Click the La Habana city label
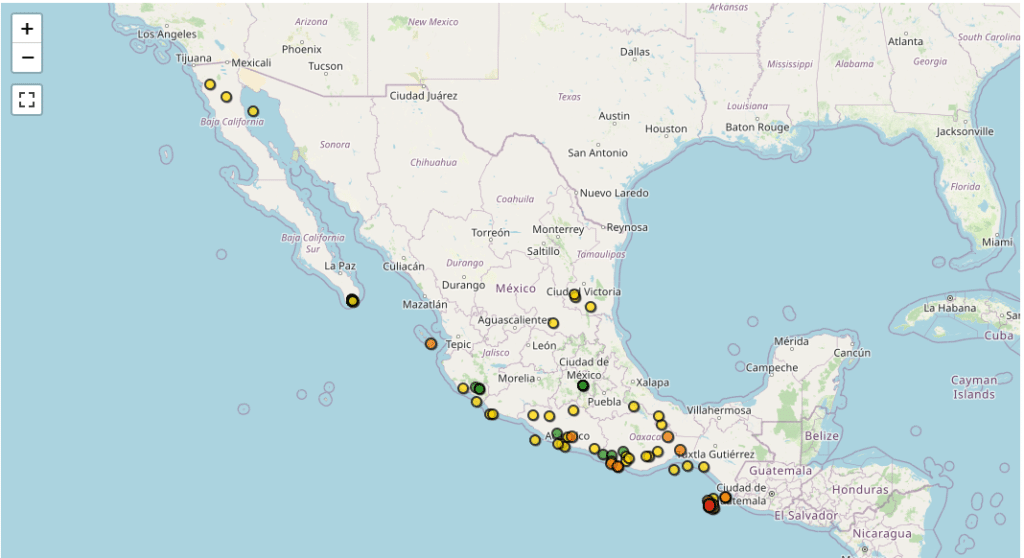 coord(950,308)
